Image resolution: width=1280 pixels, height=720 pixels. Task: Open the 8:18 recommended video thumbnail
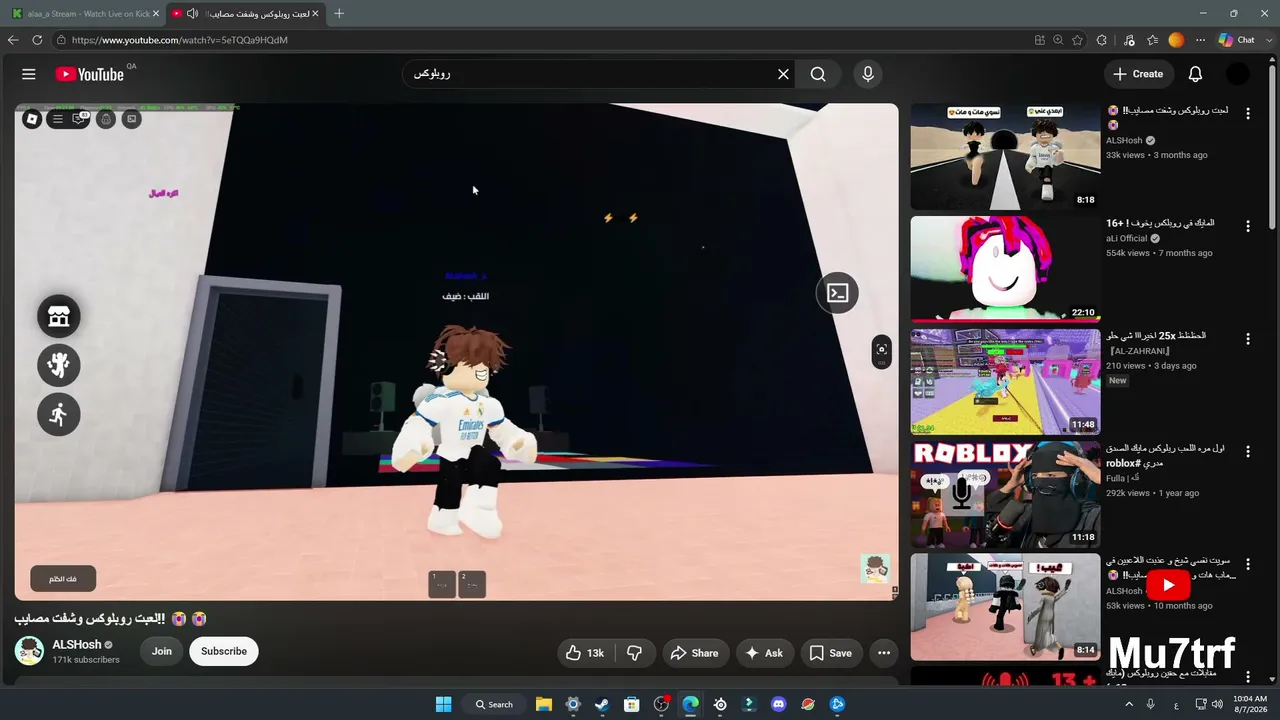(x=1005, y=157)
